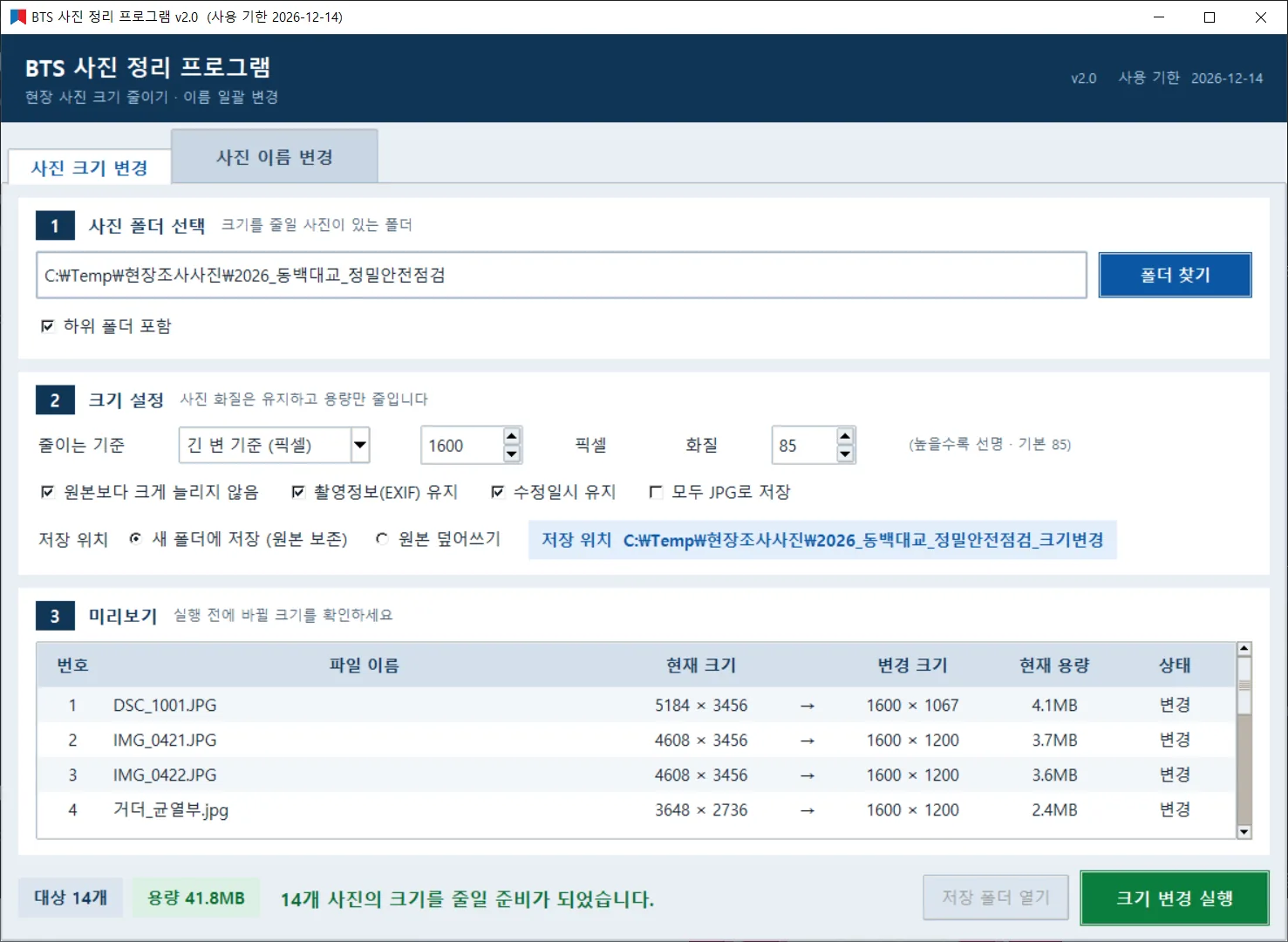Switch to 사진 이름 변경 tab

pyautogui.click(x=275, y=157)
